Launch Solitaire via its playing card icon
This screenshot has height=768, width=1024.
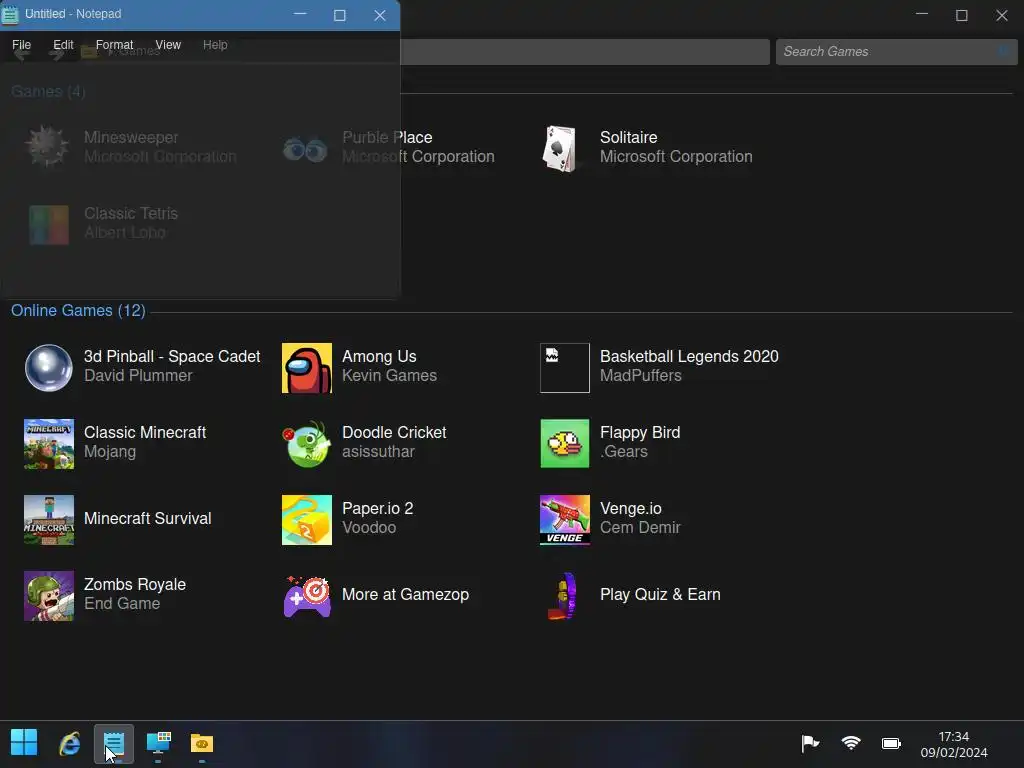coord(560,148)
